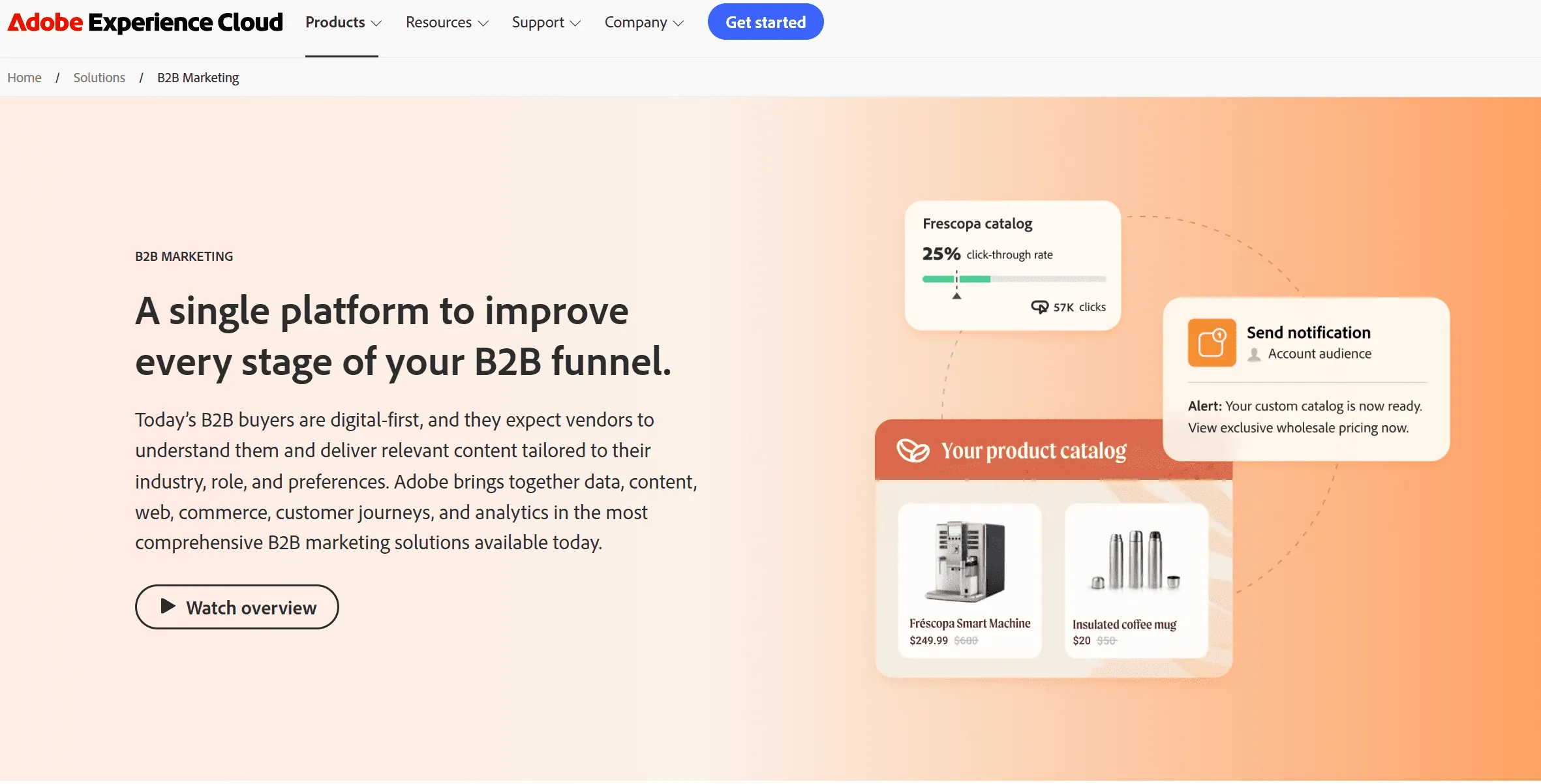Click the 'click-through rate' label

[1010, 255]
